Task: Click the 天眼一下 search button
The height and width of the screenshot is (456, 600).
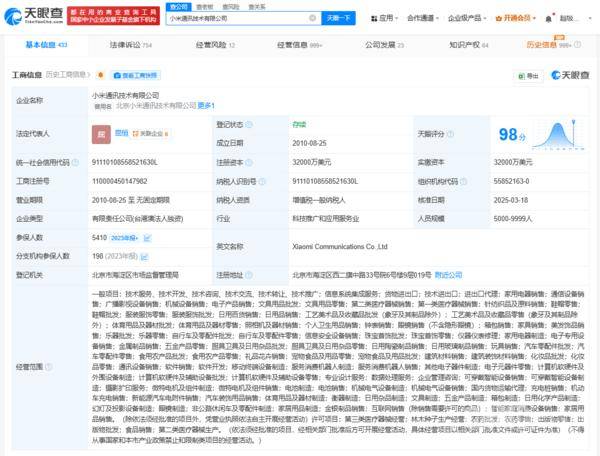Action: [338, 18]
